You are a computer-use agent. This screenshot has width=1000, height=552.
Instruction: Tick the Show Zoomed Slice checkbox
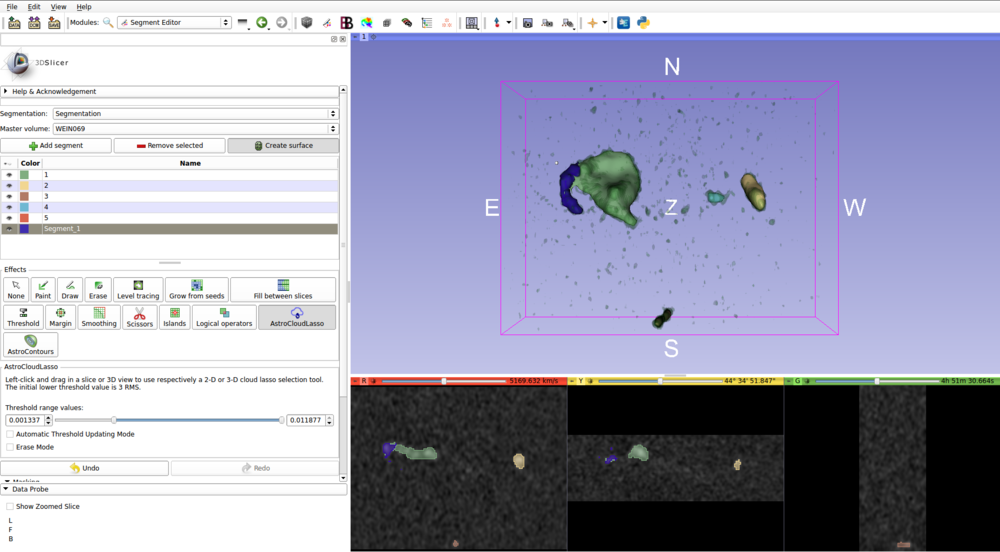pos(10,507)
